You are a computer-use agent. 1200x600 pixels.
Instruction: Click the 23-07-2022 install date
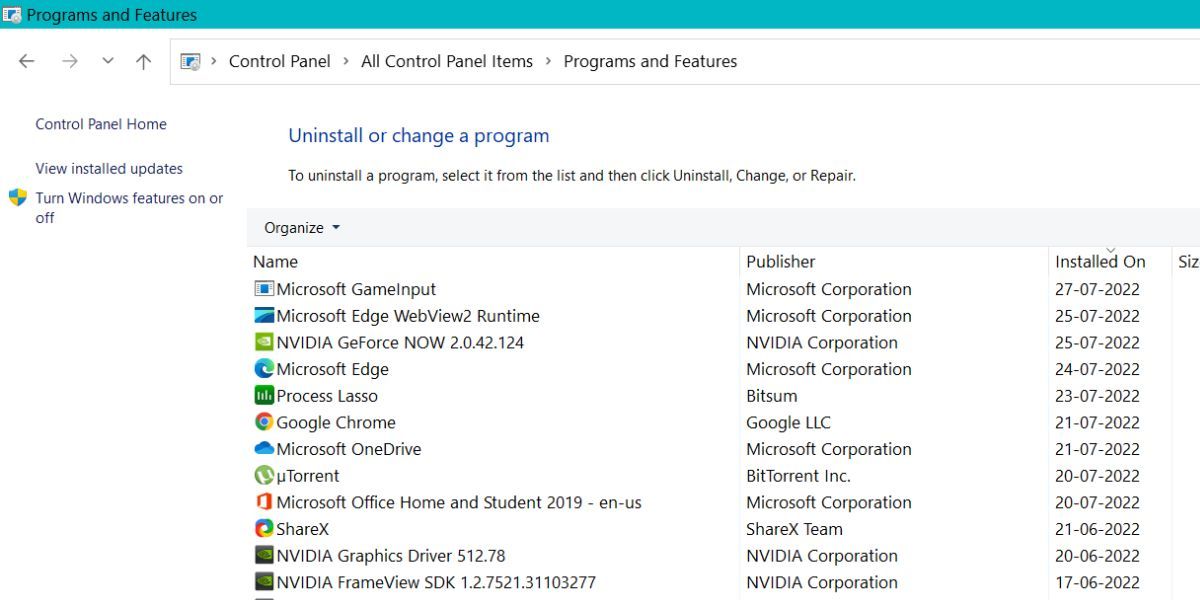(1097, 396)
